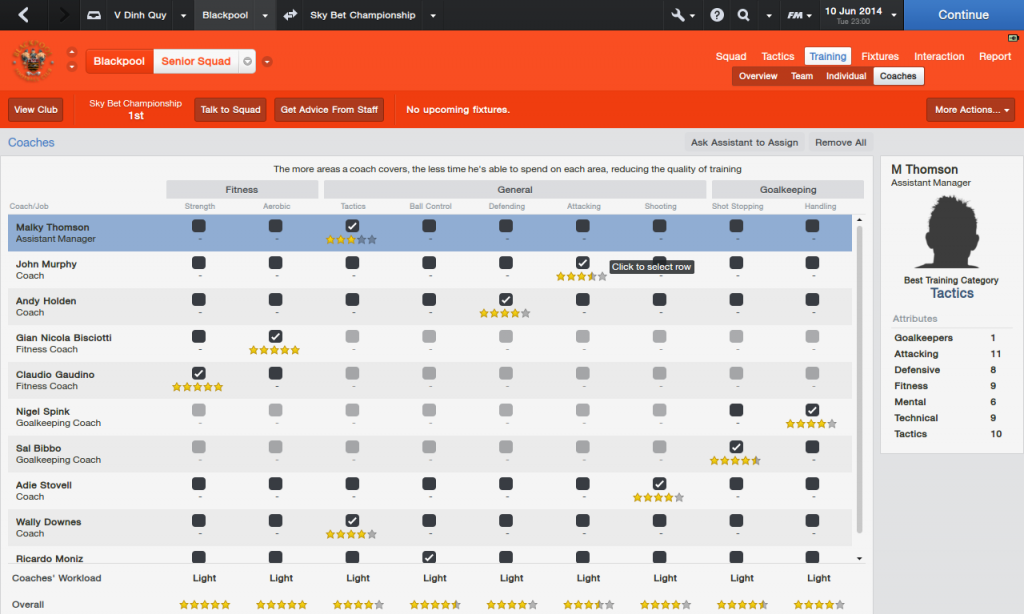Click the Overall Handling star rating

point(819,605)
